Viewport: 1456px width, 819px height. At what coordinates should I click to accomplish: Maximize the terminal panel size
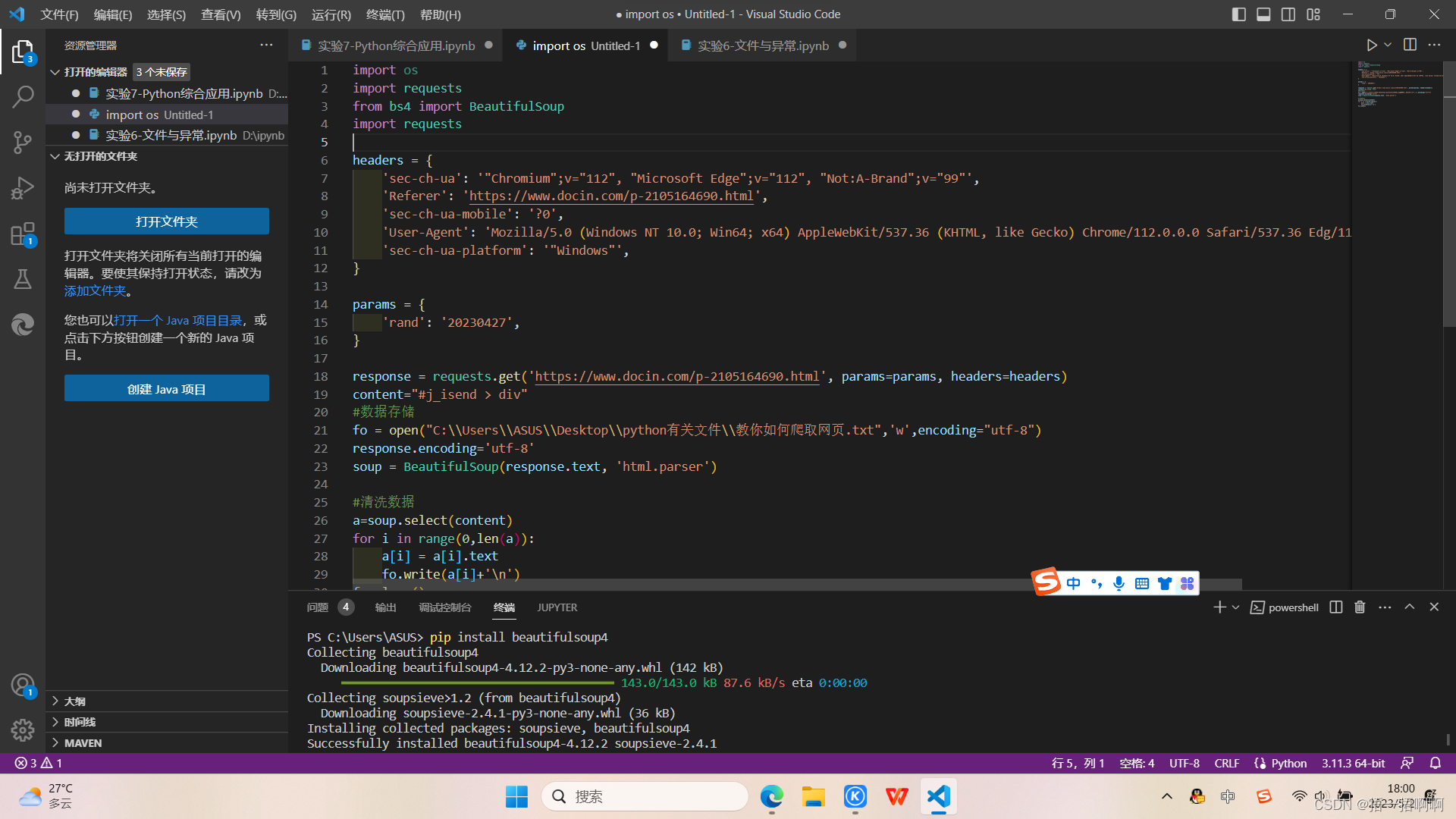click(x=1410, y=607)
